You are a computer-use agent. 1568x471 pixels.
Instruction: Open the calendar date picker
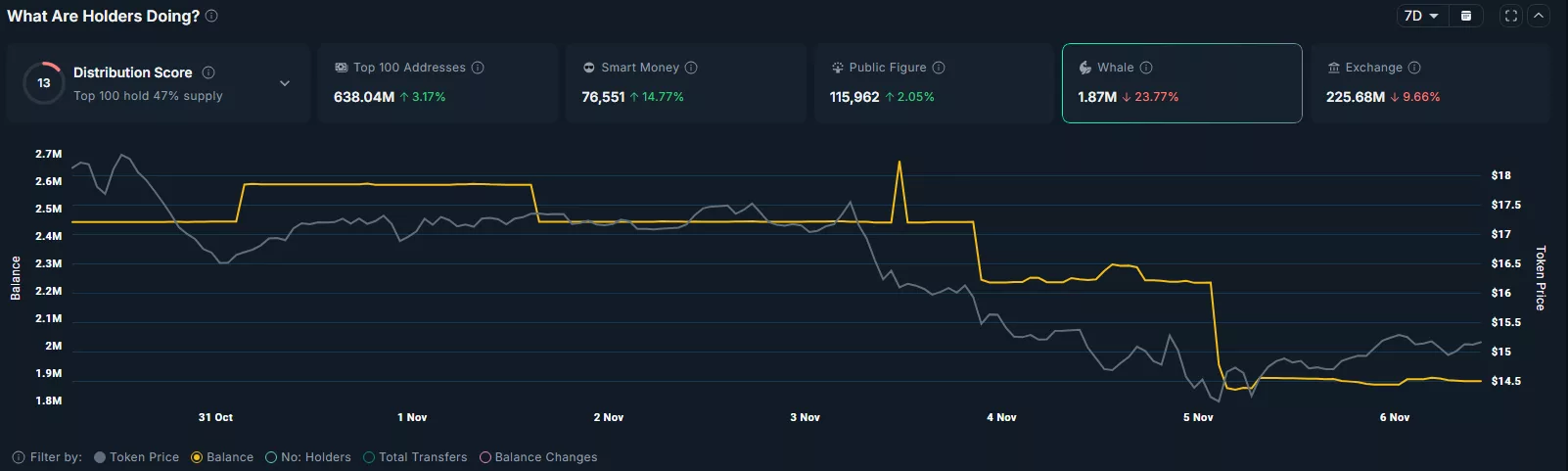point(1465,16)
